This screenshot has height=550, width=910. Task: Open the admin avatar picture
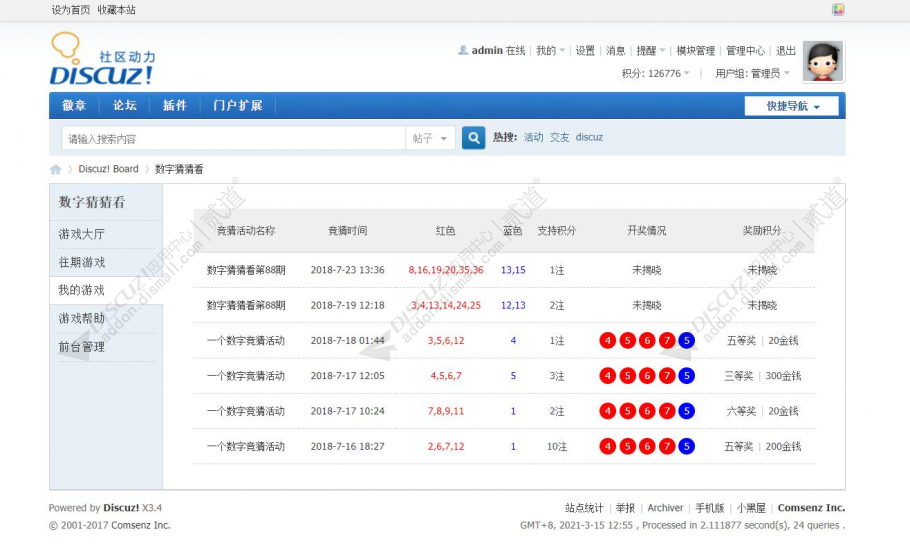pyautogui.click(x=823, y=61)
